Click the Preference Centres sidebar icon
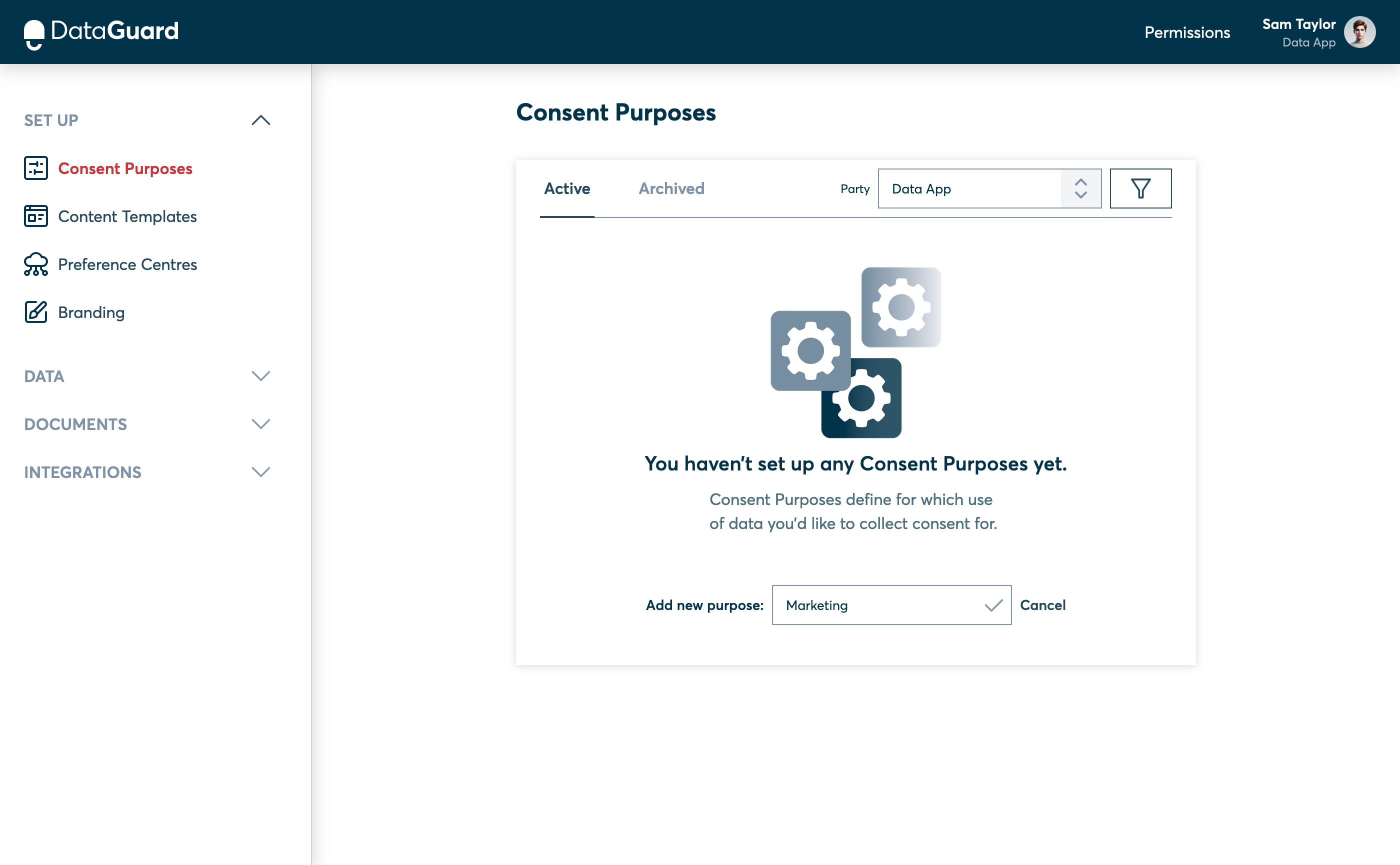This screenshot has height=865, width=1400. [x=36, y=264]
